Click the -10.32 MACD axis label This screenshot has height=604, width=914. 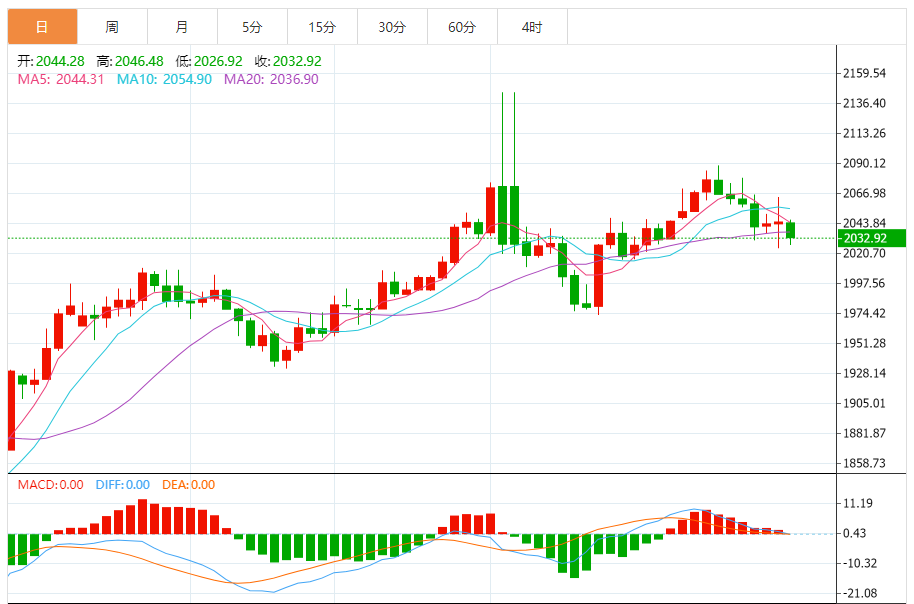[x=860, y=564]
